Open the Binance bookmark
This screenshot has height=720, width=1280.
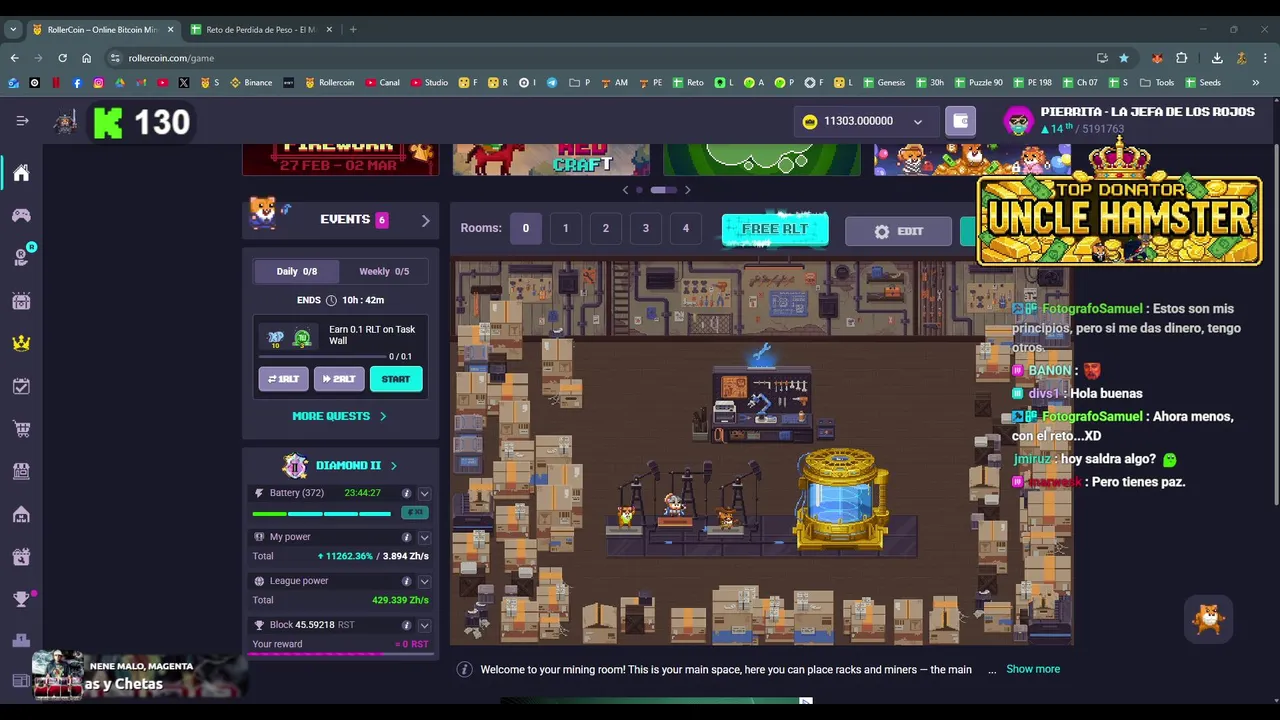tap(251, 83)
